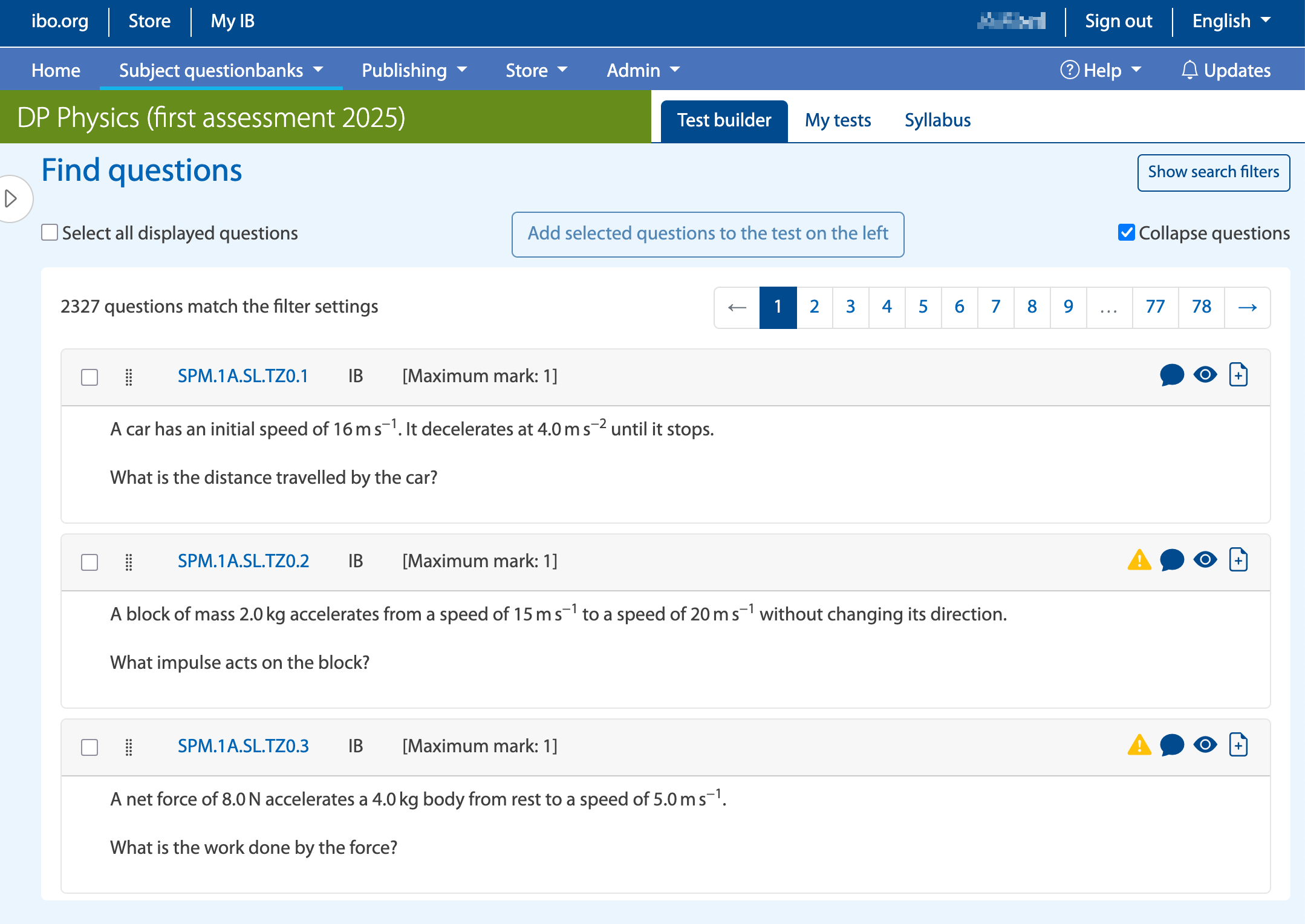Screen dimensions: 1305x924
Task: Open Subject questionbanks dropdown menu
Action: 221,70
